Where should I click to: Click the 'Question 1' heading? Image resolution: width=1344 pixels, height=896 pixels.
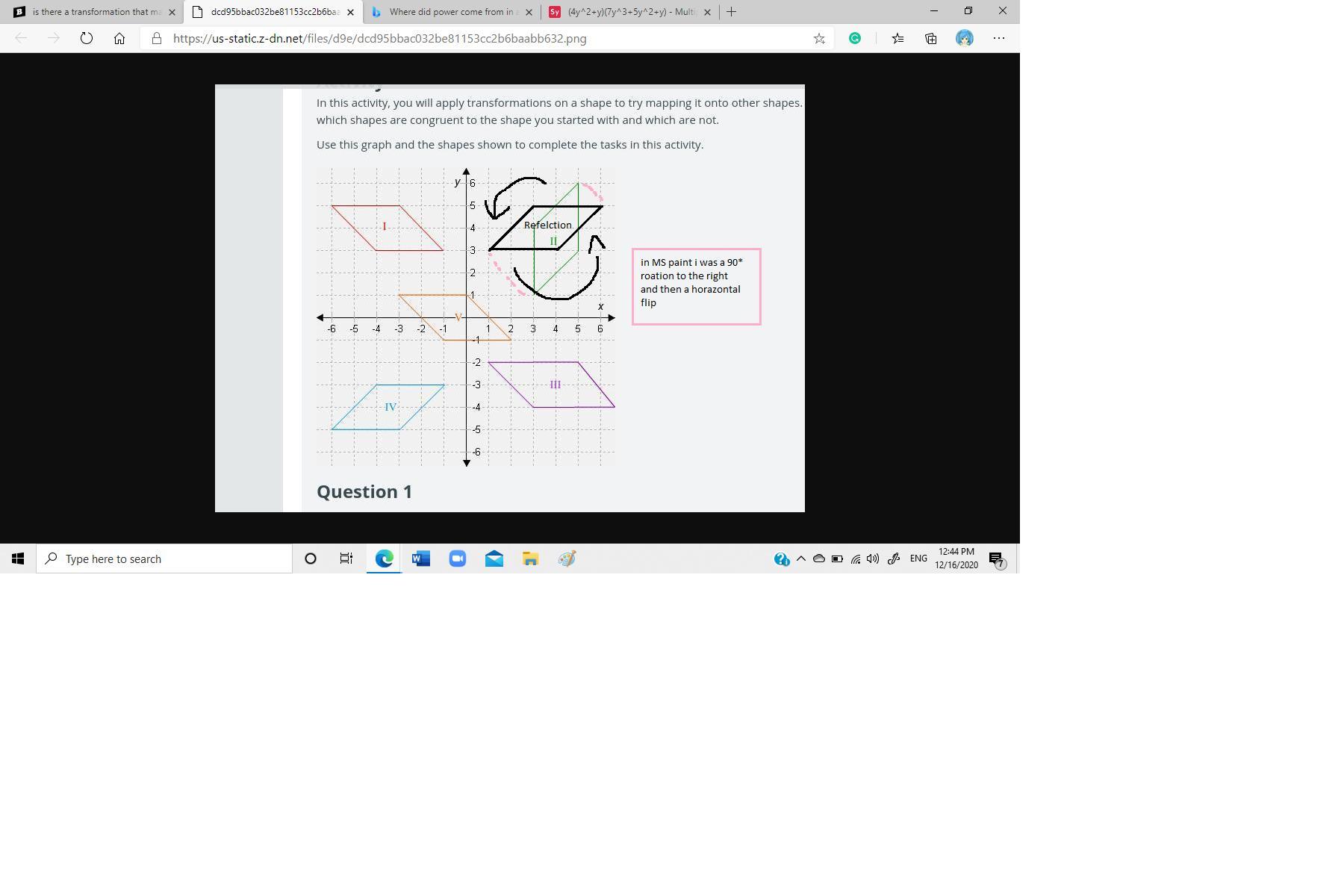[x=364, y=491]
